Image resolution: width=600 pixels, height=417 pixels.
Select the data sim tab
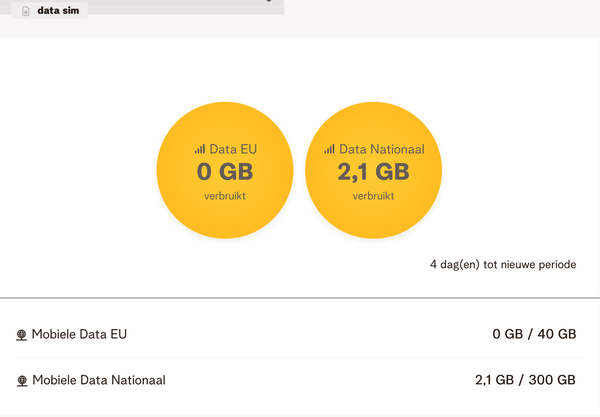pos(49,11)
